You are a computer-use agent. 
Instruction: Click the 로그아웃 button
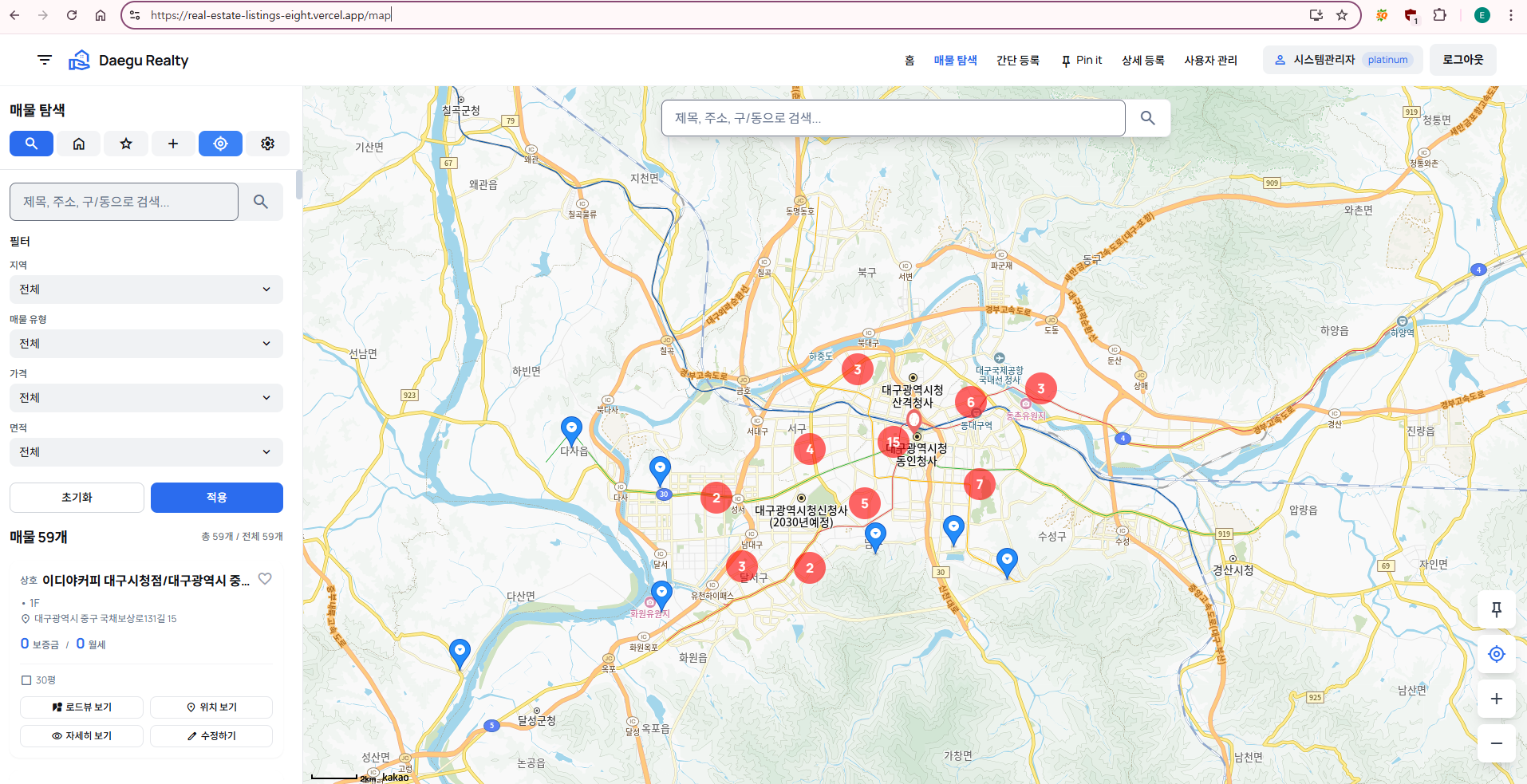pos(1462,60)
